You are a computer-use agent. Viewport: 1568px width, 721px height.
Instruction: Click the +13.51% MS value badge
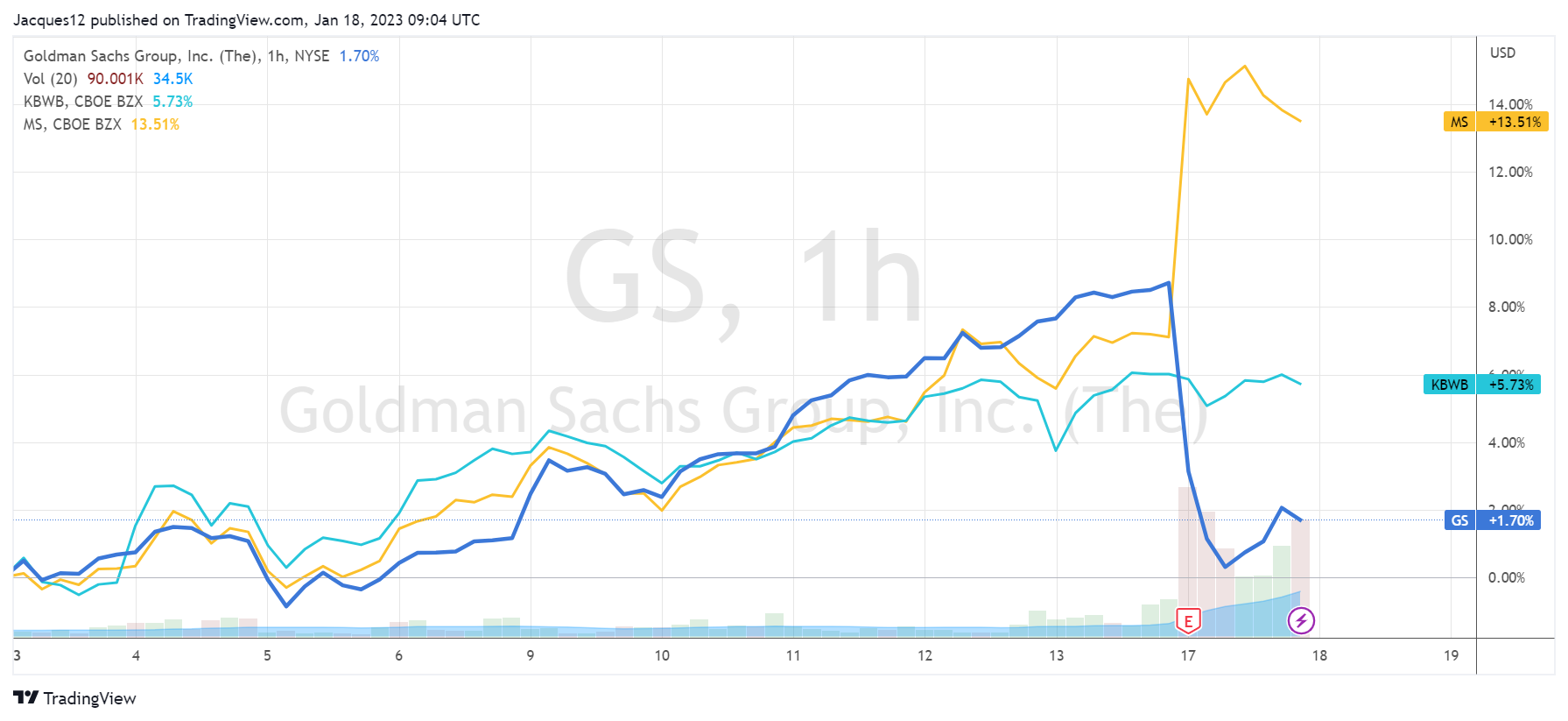pos(1514,122)
